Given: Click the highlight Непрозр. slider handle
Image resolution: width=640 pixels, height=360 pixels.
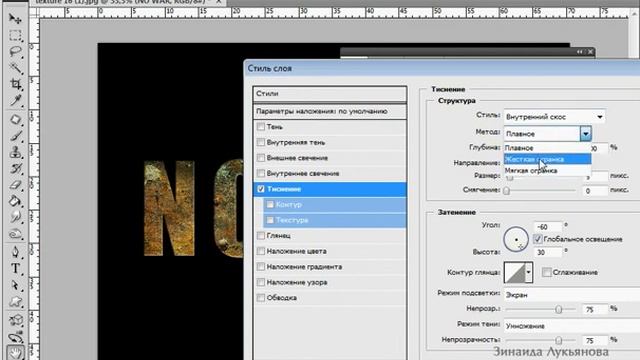Looking at the screenshot, I should coord(558,309).
